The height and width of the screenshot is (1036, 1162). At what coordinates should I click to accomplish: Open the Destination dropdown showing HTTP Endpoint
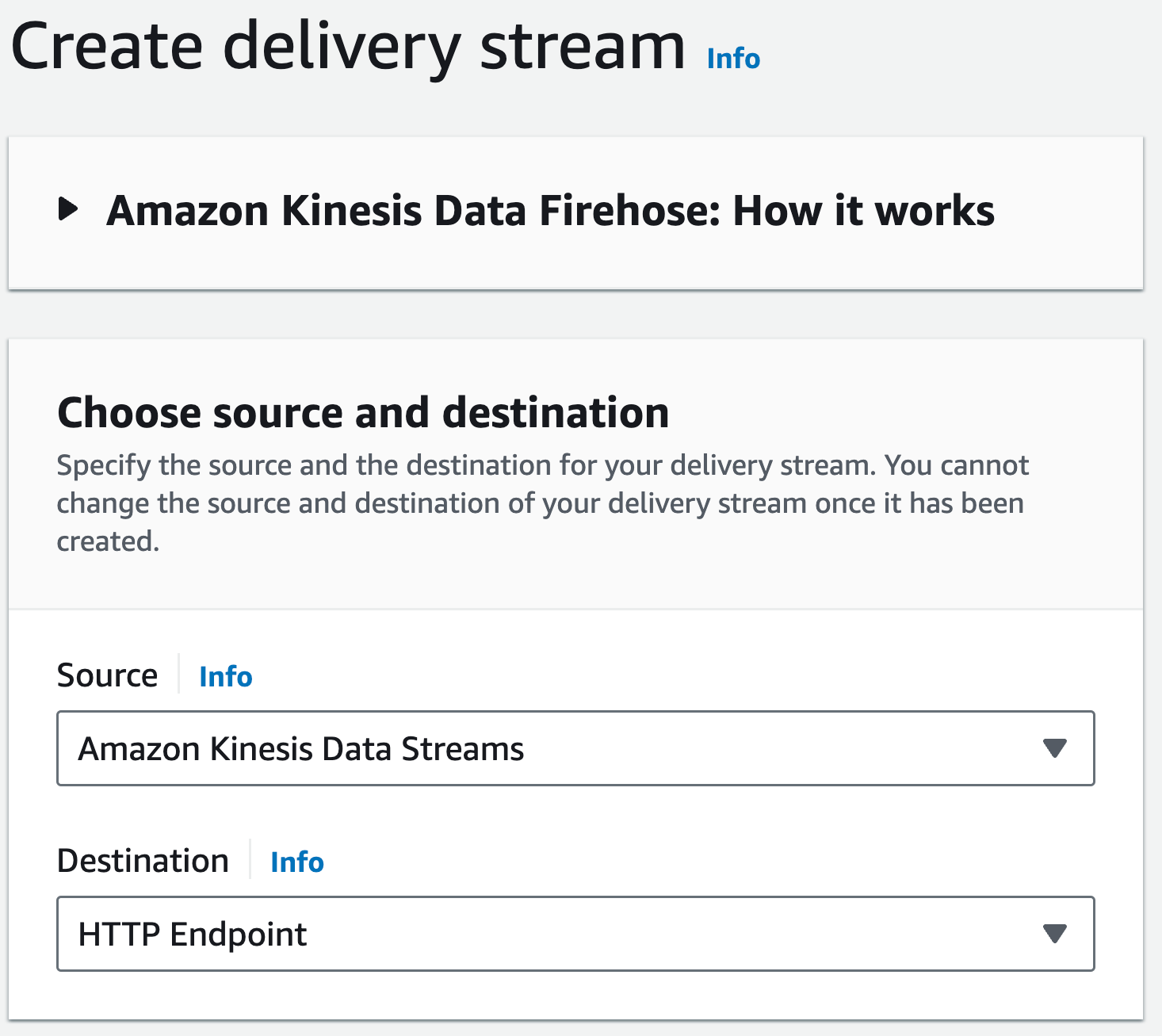(575, 934)
